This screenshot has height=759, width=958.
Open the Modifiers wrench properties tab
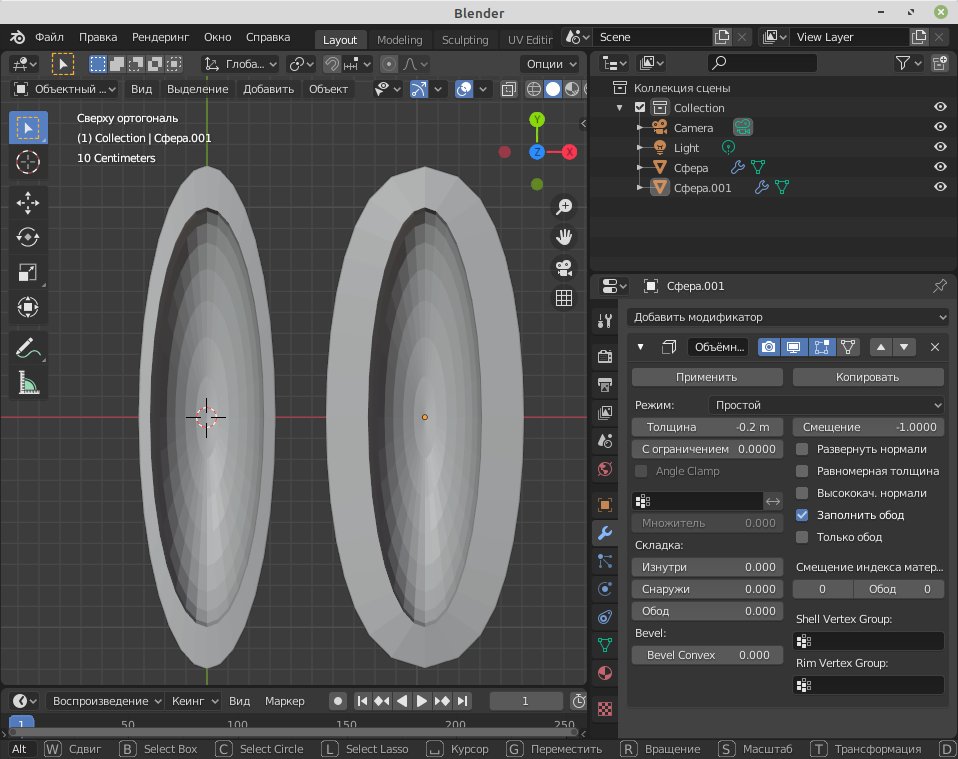[604, 533]
